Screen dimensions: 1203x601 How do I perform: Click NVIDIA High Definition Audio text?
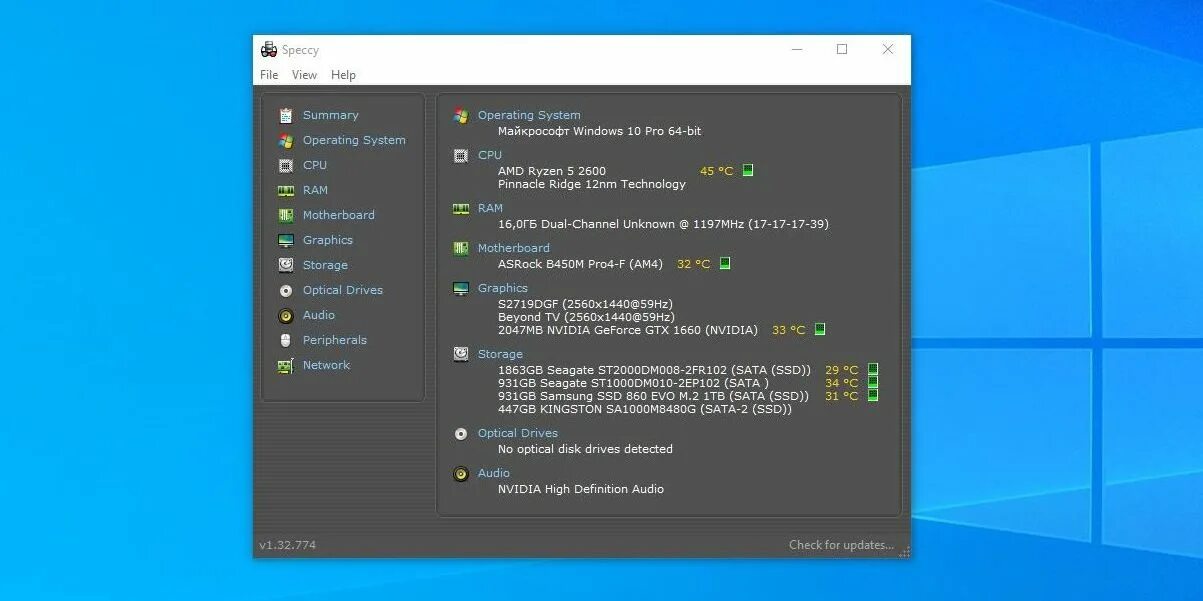(581, 489)
